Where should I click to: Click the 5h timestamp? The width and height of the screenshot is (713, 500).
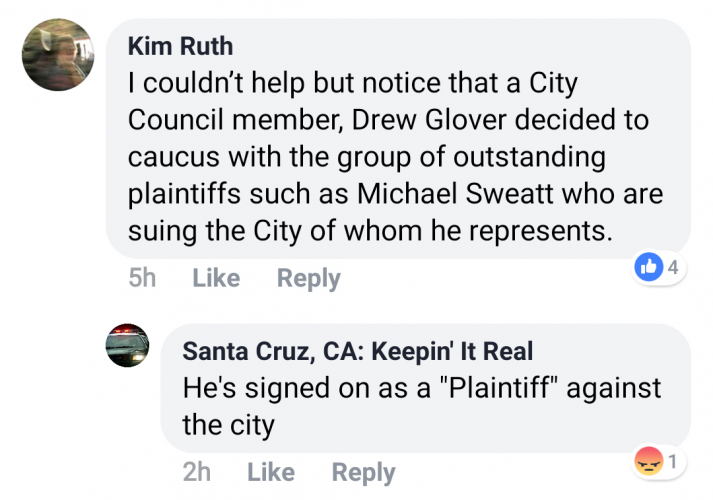pos(143,279)
